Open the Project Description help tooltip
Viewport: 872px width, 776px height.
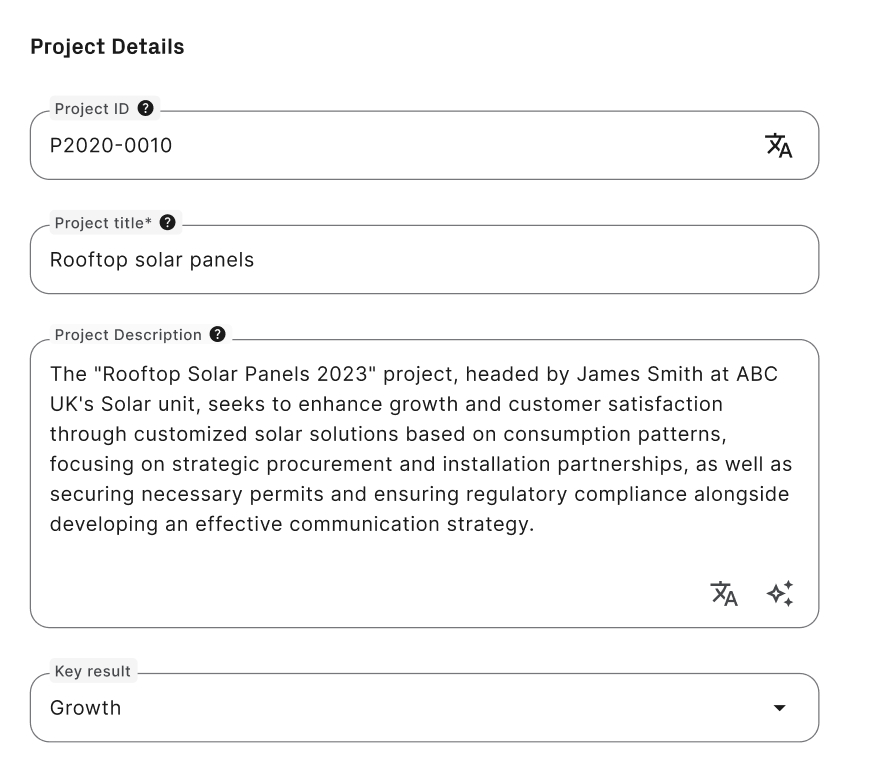point(218,334)
